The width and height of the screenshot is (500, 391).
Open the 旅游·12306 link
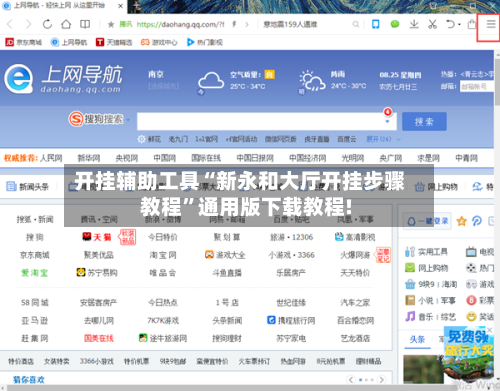pos(292,237)
